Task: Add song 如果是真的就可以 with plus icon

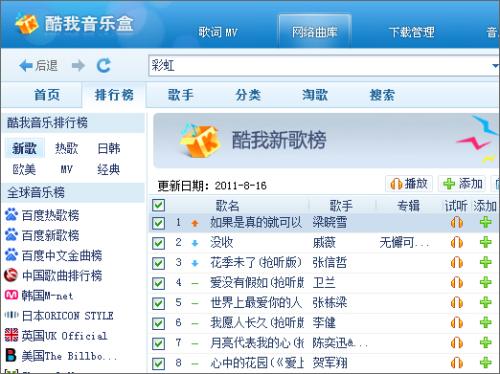Action: coord(486,222)
